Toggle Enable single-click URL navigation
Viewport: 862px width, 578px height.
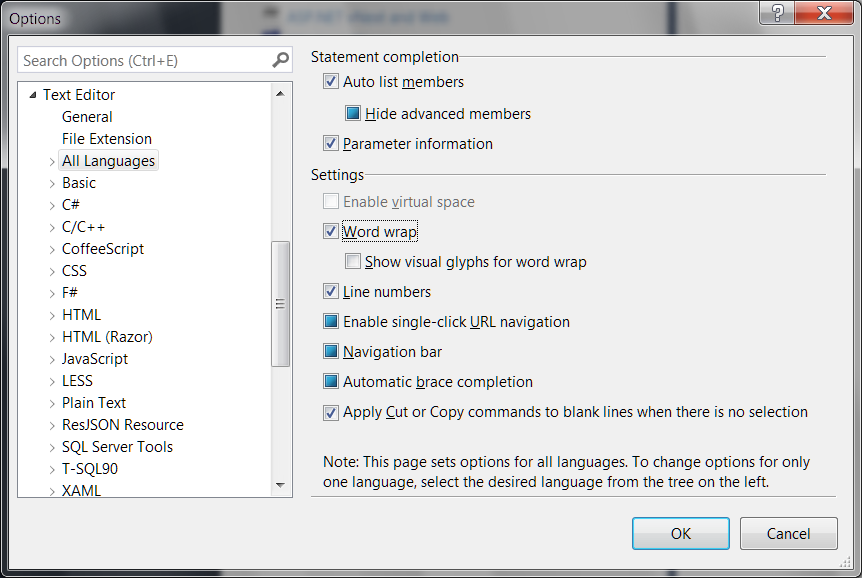[x=331, y=322]
